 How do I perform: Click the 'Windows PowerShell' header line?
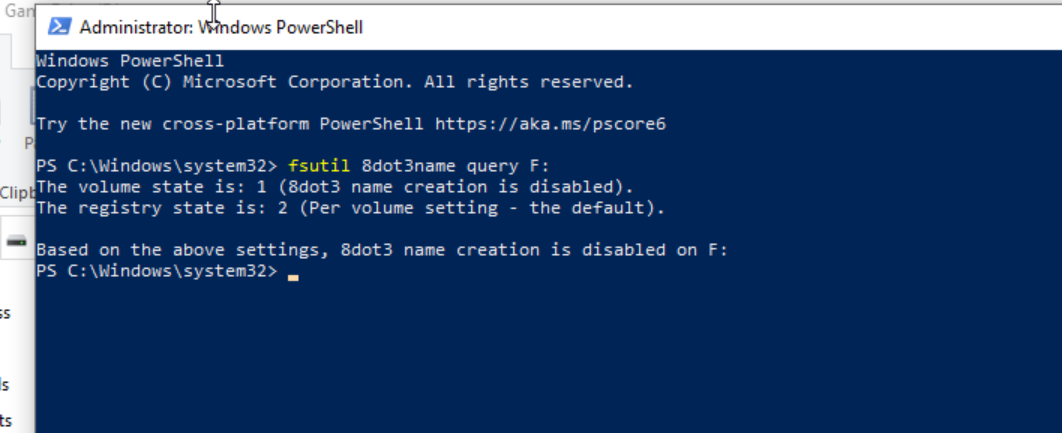coord(130,61)
